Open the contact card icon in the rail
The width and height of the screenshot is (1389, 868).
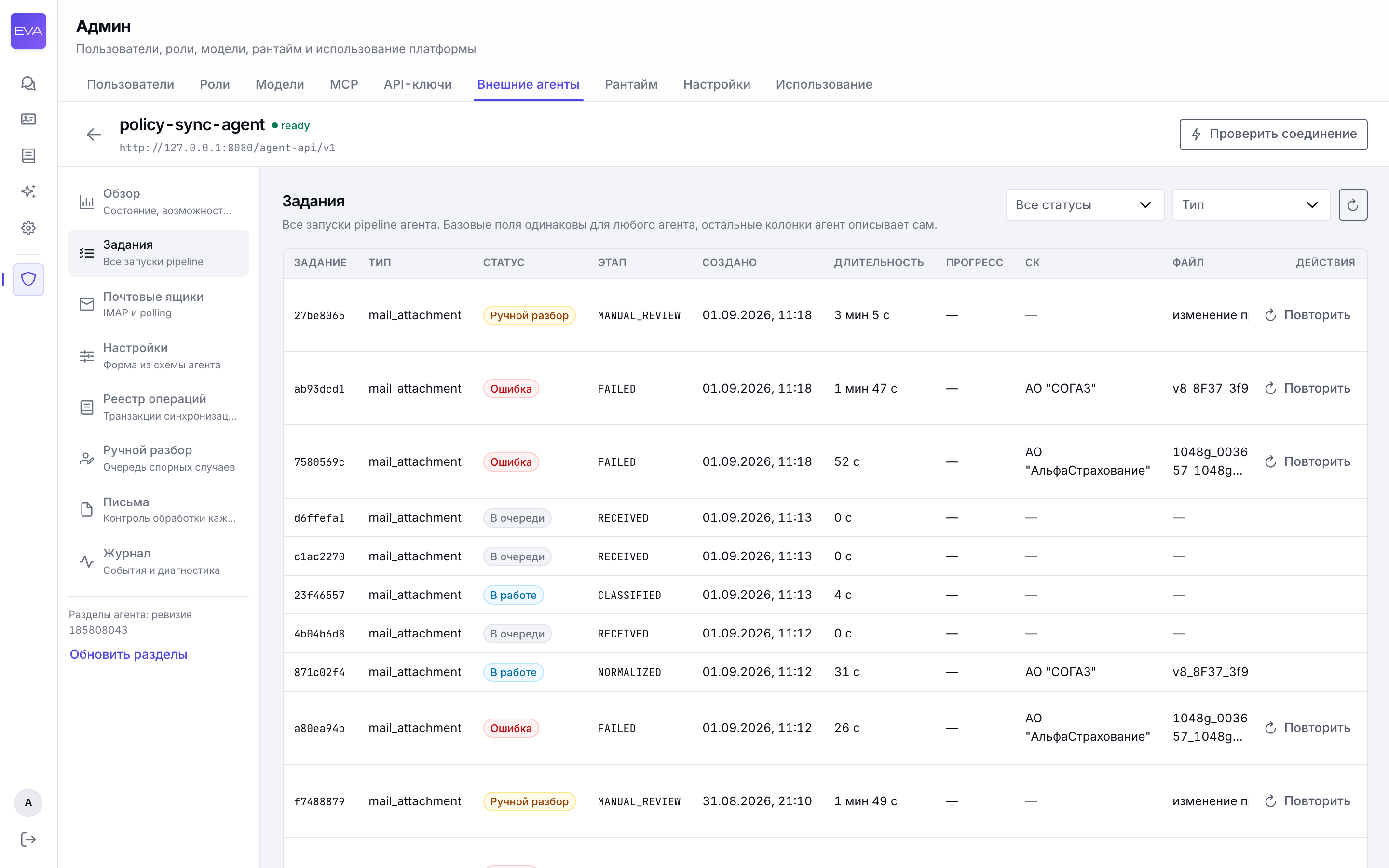(x=28, y=119)
